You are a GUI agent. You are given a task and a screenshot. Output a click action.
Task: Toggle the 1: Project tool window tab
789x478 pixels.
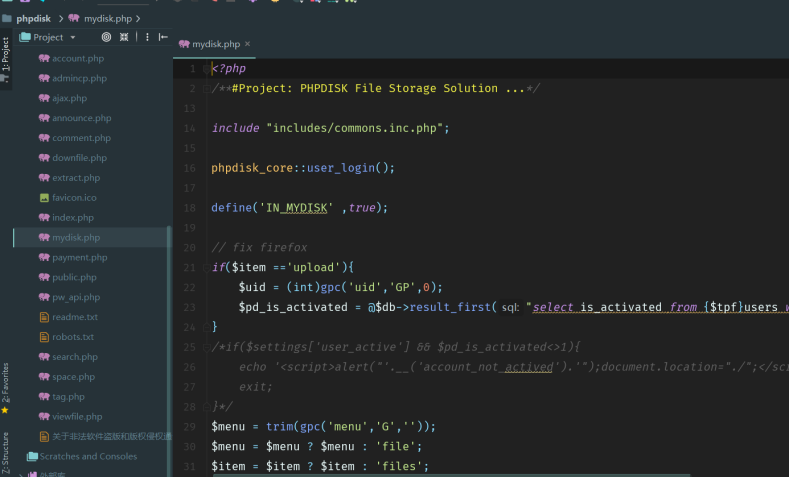pos(6,60)
